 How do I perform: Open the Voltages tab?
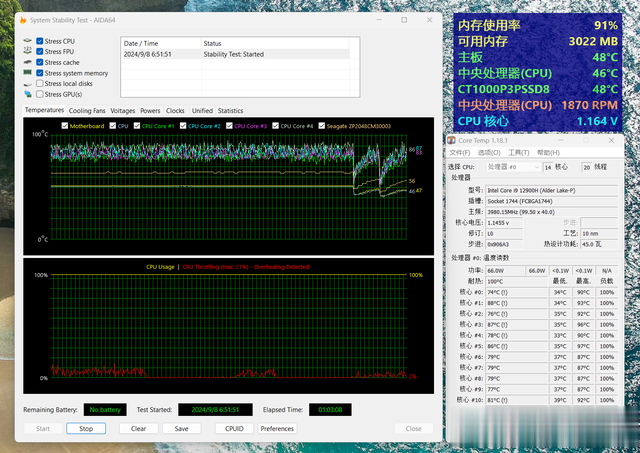(x=122, y=111)
